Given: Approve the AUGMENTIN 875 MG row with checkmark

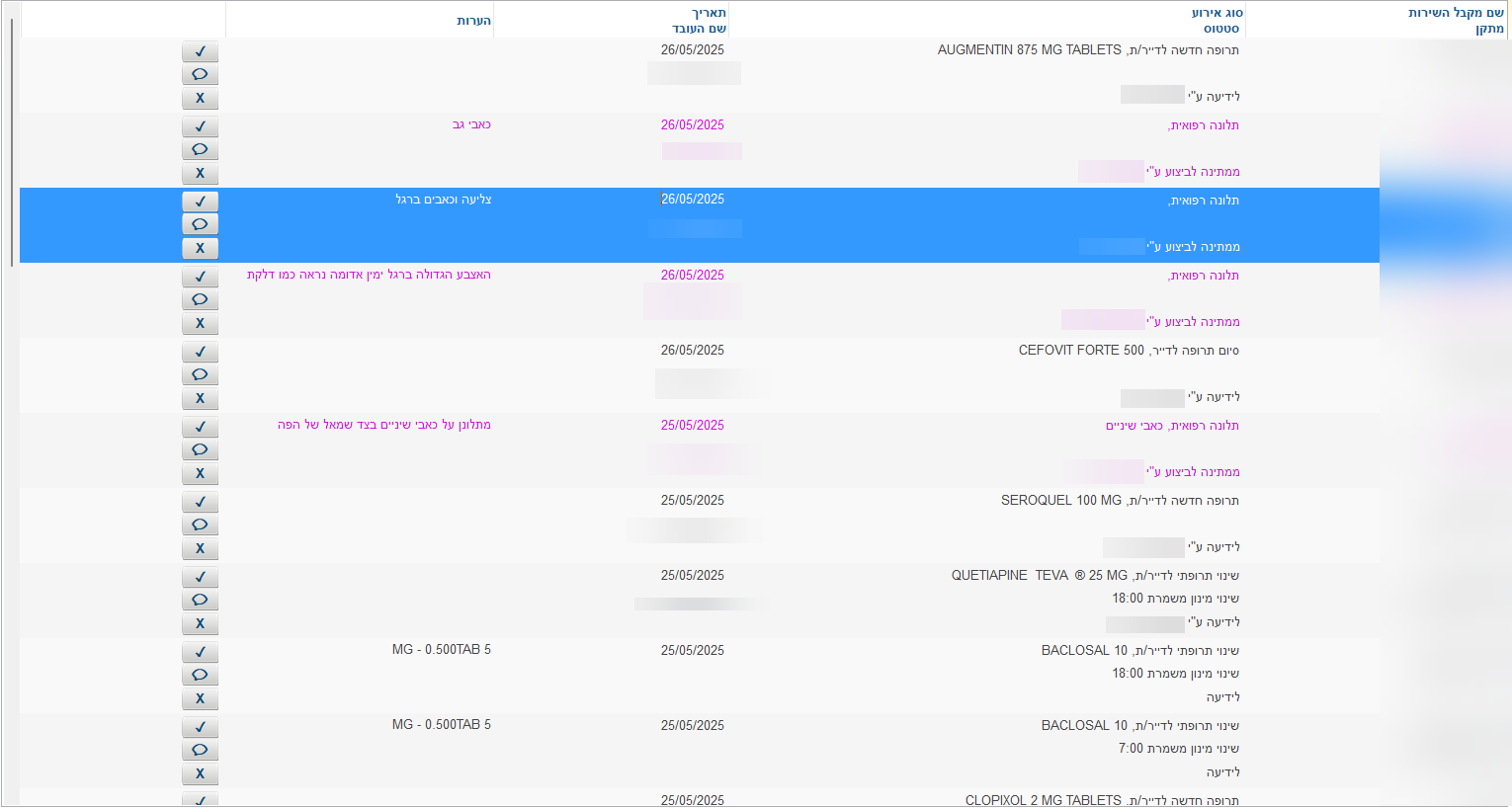Looking at the screenshot, I should (200, 51).
